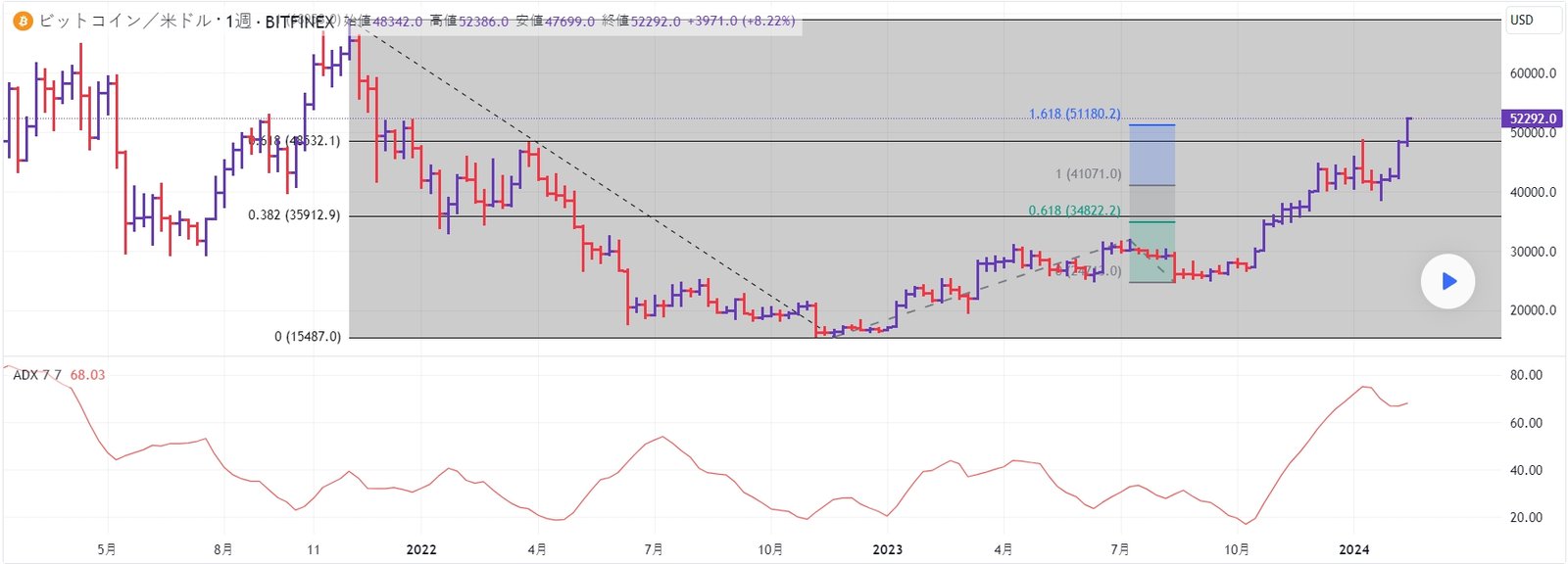Click the 2023 label on time axis
The image size is (1568, 564).
pos(887,549)
